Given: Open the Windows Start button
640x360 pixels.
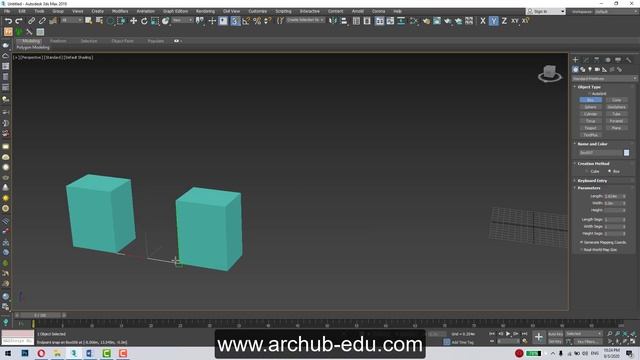Looking at the screenshot, I should point(8,353).
